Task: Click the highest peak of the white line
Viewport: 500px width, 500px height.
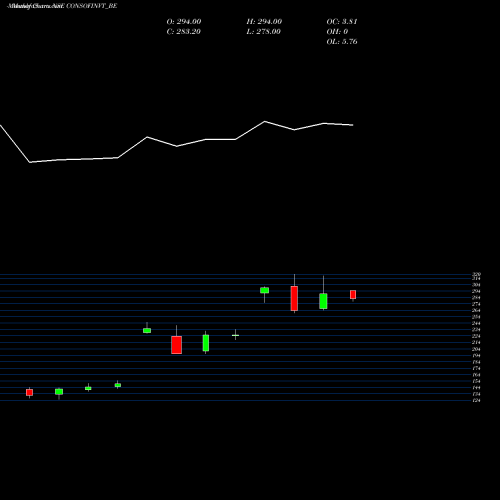Action: pyautogui.click(x=265, y=122)
